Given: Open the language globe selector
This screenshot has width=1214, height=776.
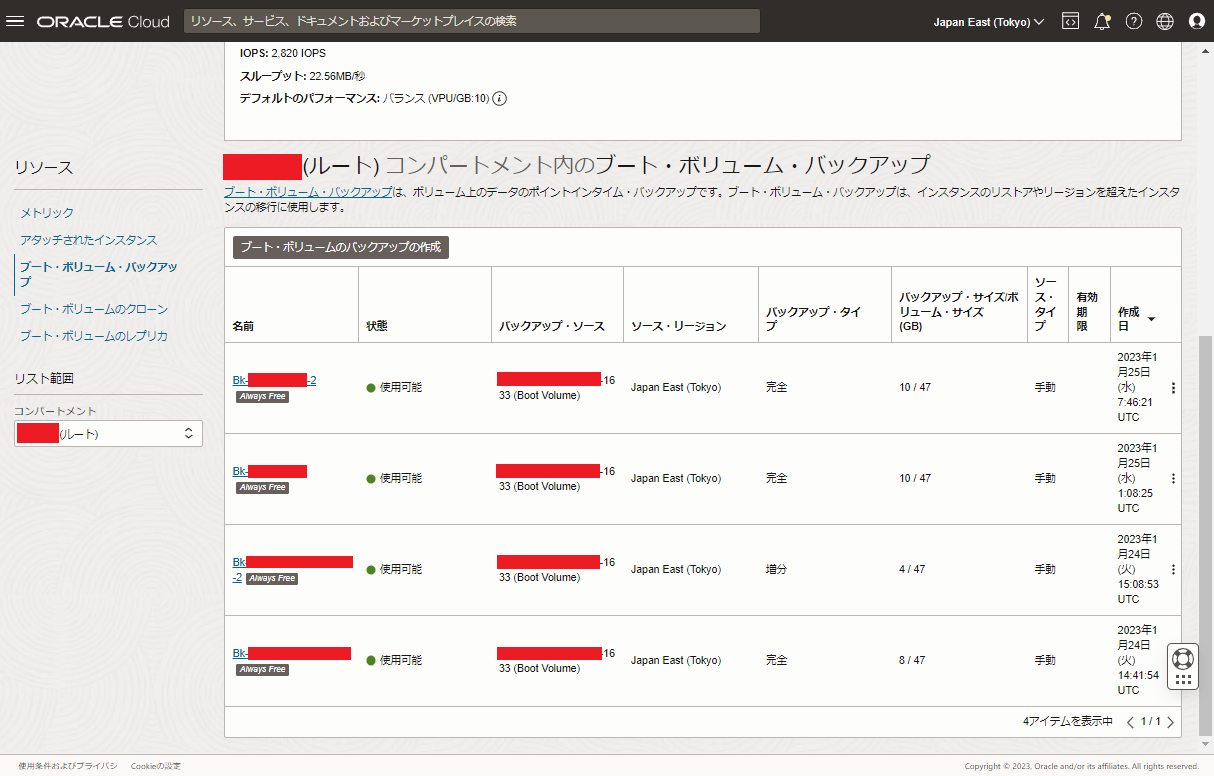Looking at the screenshot, I should pos(1164,21).
